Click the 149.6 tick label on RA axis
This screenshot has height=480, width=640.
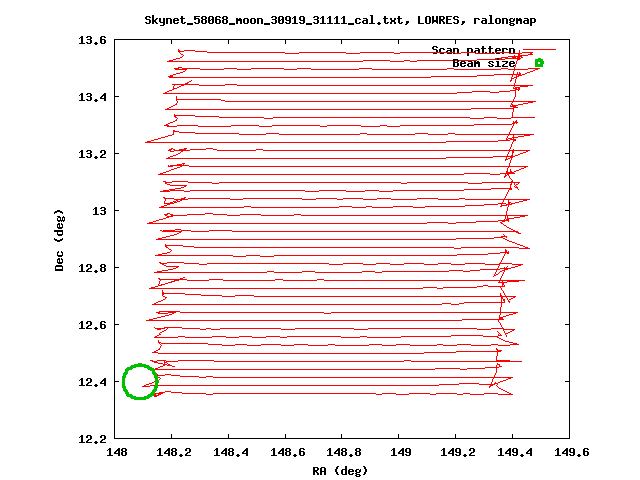tap(572, 452)
